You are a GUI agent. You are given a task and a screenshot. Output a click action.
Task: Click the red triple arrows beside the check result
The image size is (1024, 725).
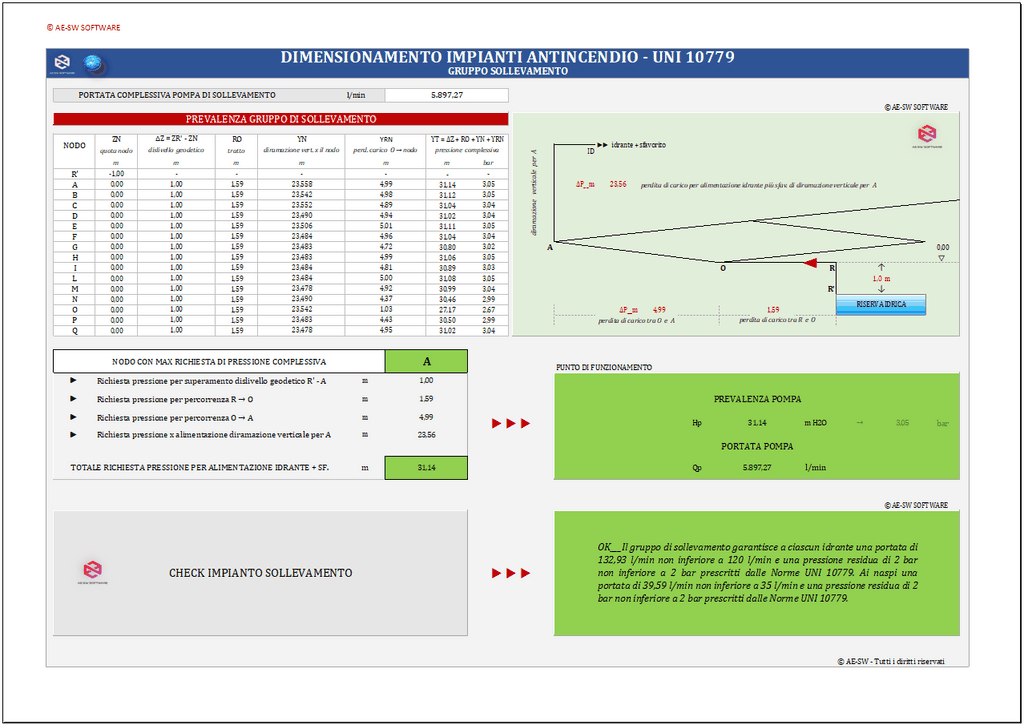510,574
